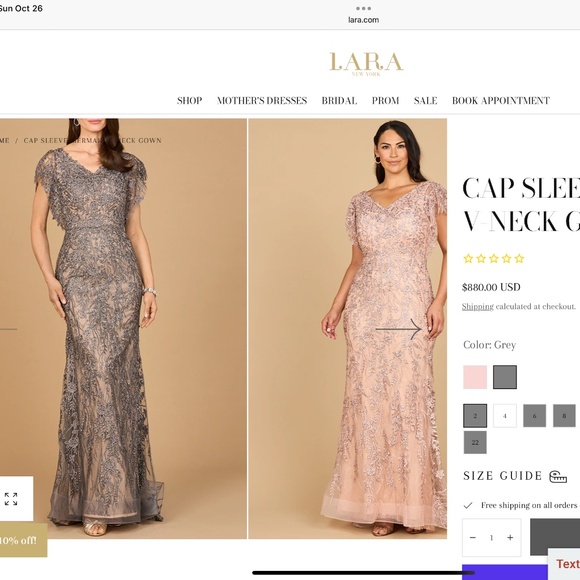Open the size guide measuring tape icon

[x=558, y=476]
